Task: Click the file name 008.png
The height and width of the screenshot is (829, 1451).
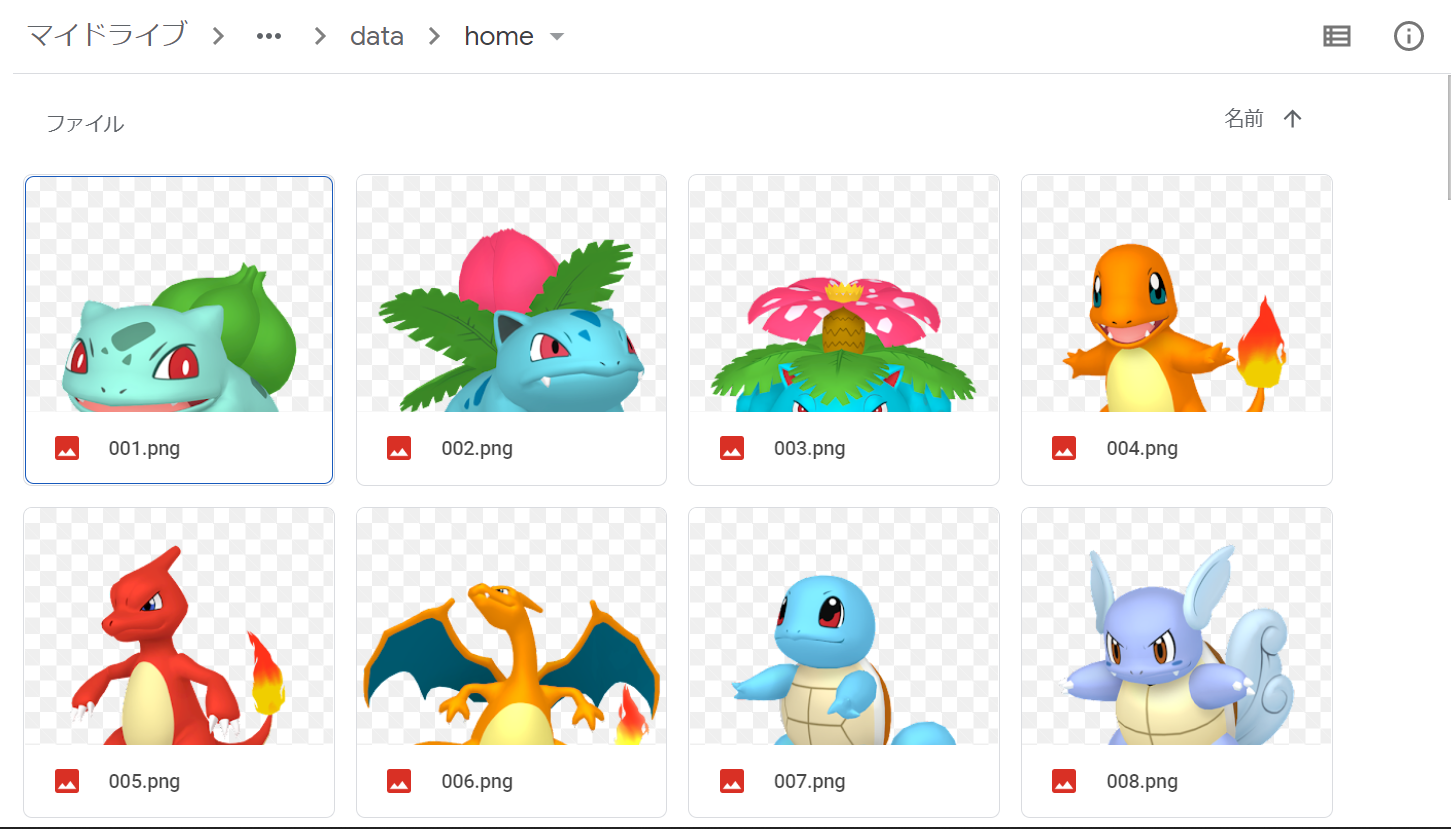Action: tap(1142, 781)
